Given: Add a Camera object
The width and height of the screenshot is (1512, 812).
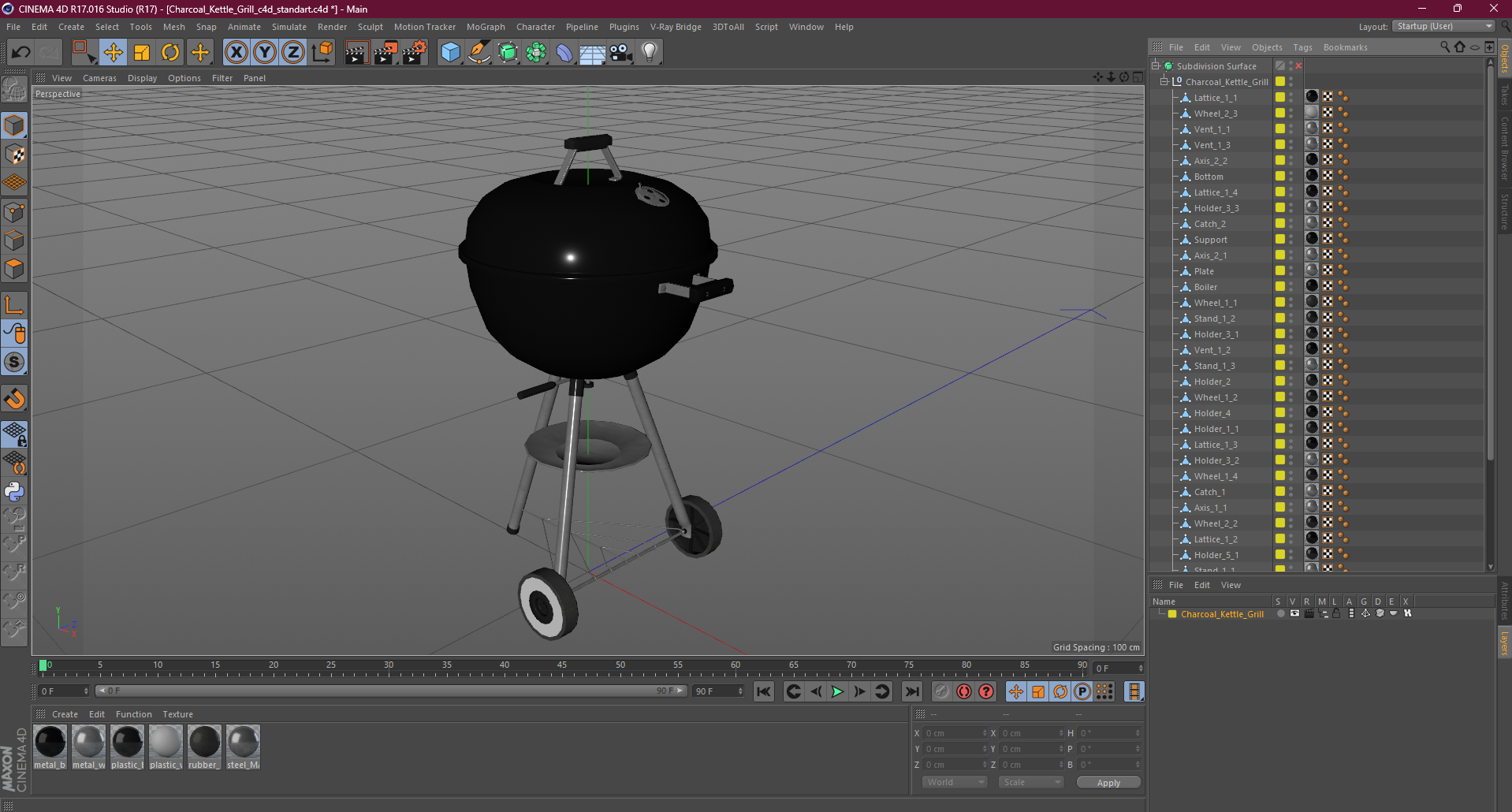Looking at the screenshot, I should pos(621,52).
